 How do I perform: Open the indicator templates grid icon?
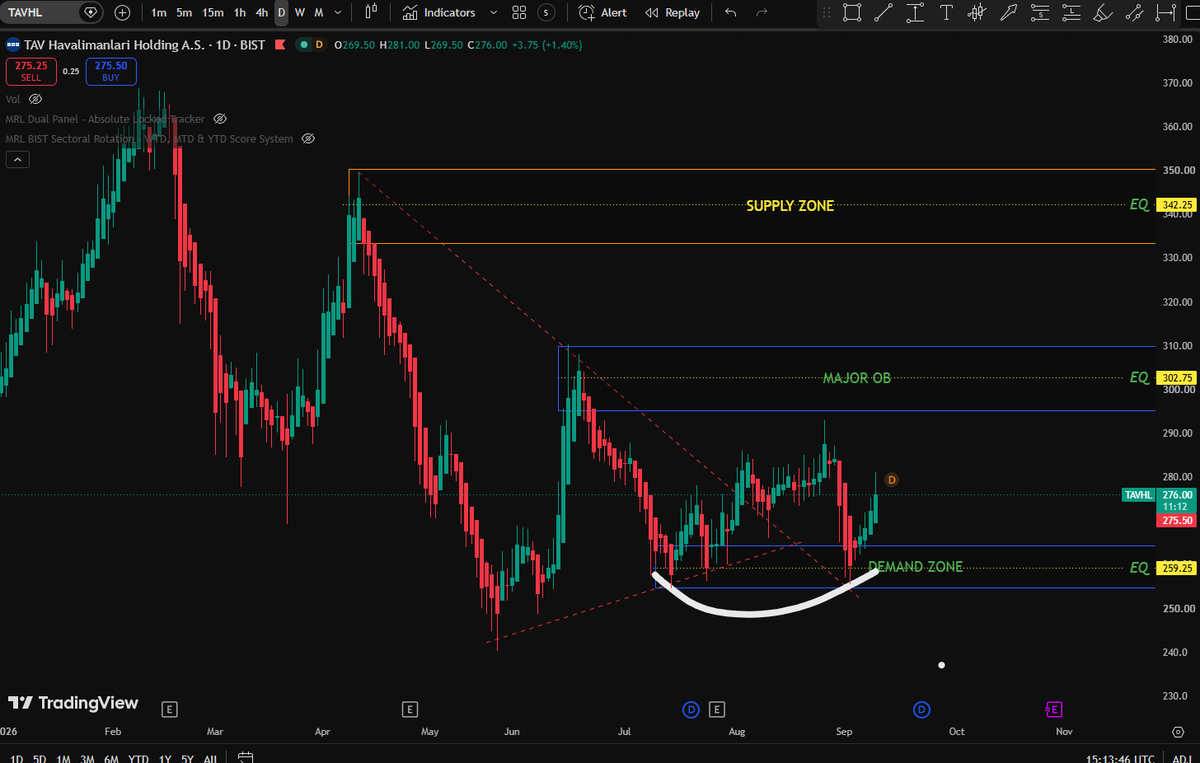(519, 13)
